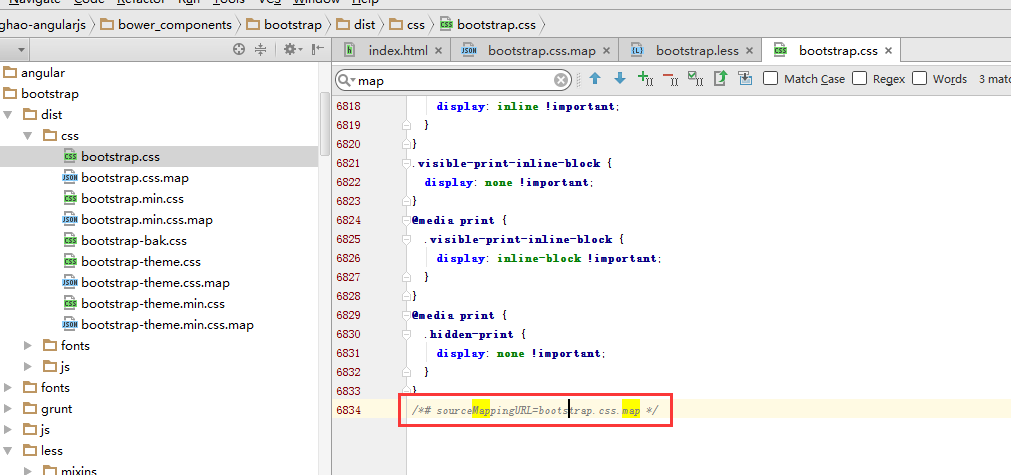Click the Select All Occurrences checkmark icon
Screen dimensions: 1011x475
pos(696,79)
